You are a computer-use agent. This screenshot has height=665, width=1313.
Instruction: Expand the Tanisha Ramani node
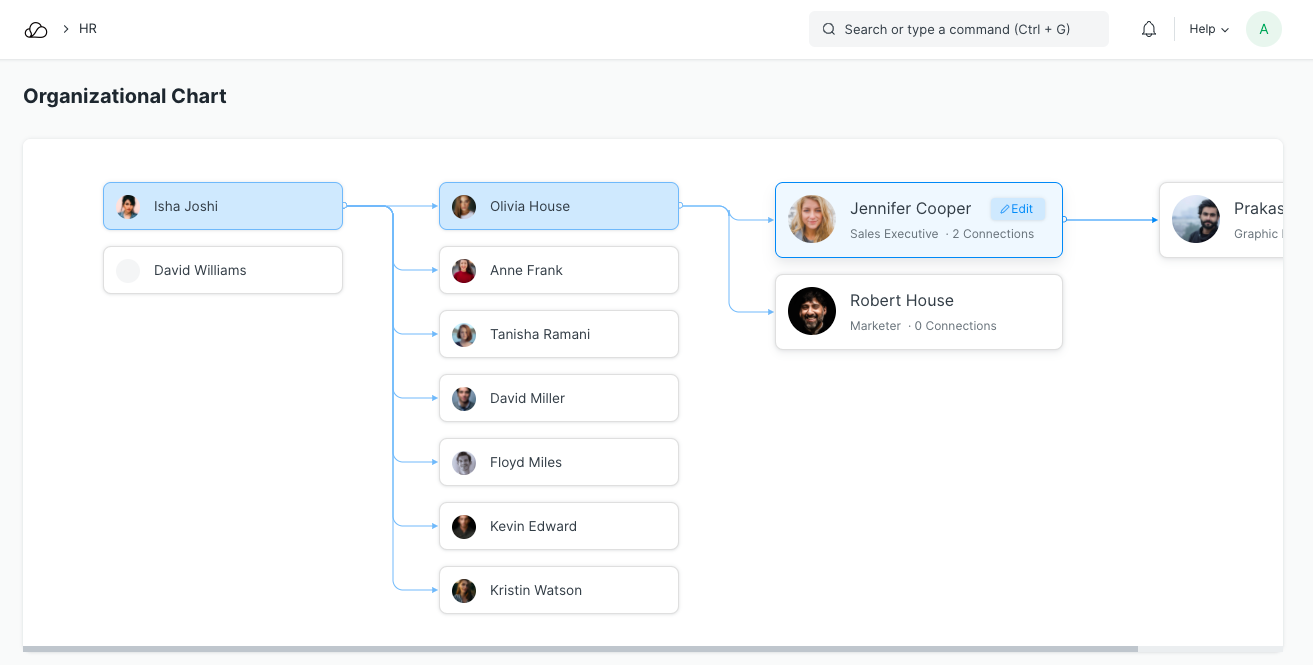[x=558, y=334]
